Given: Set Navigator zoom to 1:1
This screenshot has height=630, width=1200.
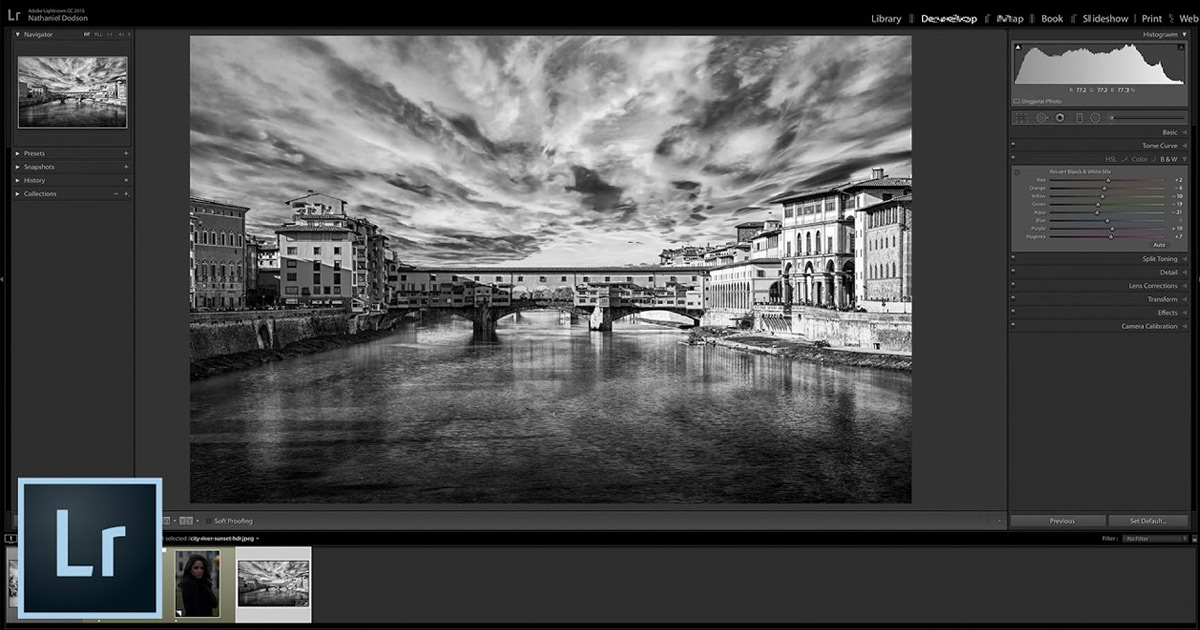Looking at the screenshot, I should (x=110, y=35).
